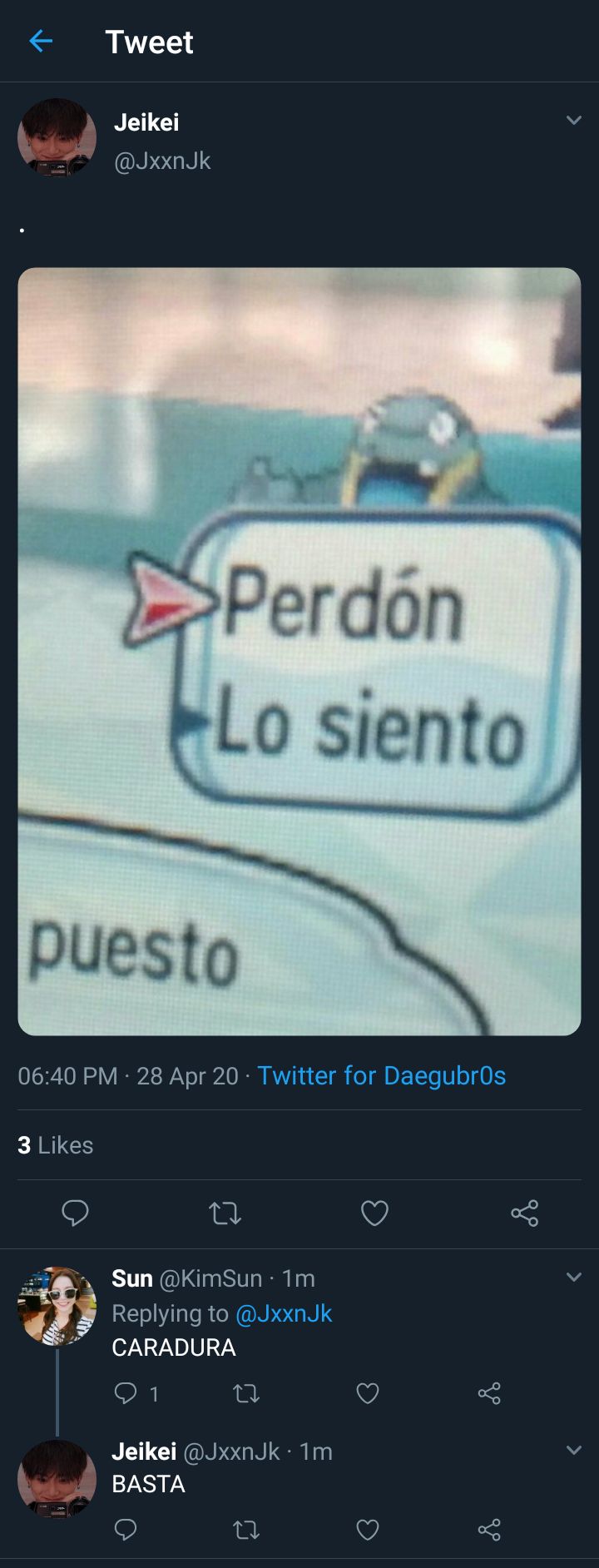Retweet Sun's CARADURA reply
Image resolution: width=599 pixels, height=1568 pixels.
(246, 1393)
